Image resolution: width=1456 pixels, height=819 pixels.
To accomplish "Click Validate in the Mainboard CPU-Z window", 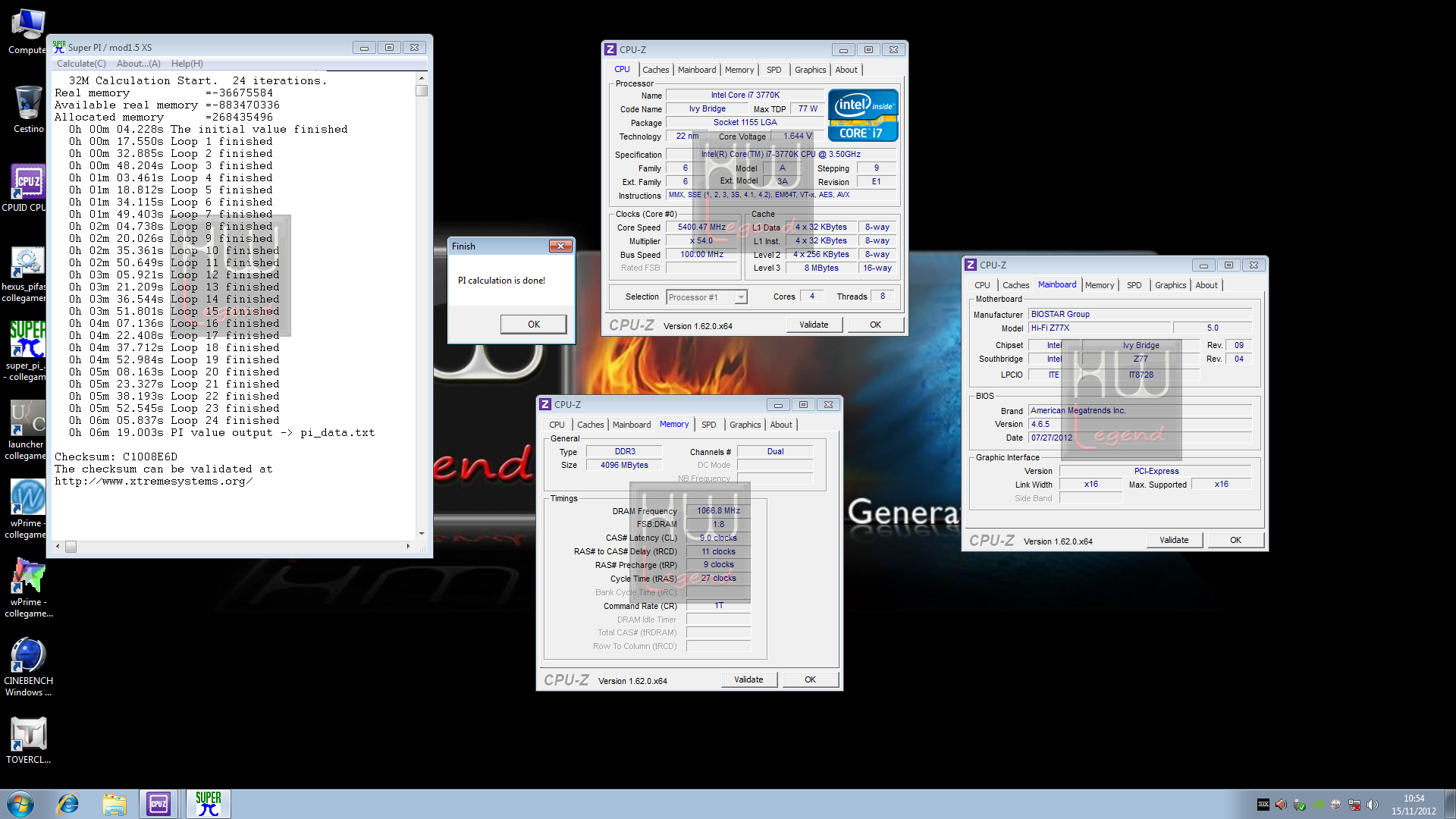I will click(x=1174, y=540).
